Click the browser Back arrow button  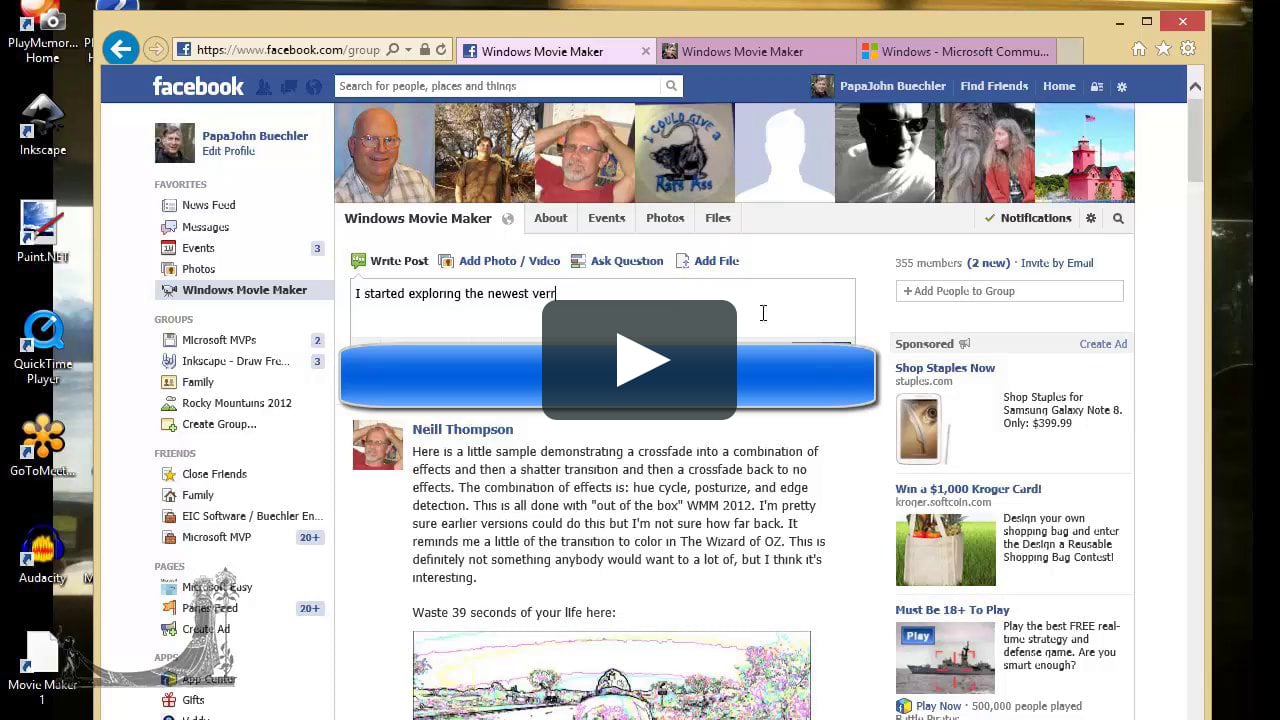[x=121, y=48]
